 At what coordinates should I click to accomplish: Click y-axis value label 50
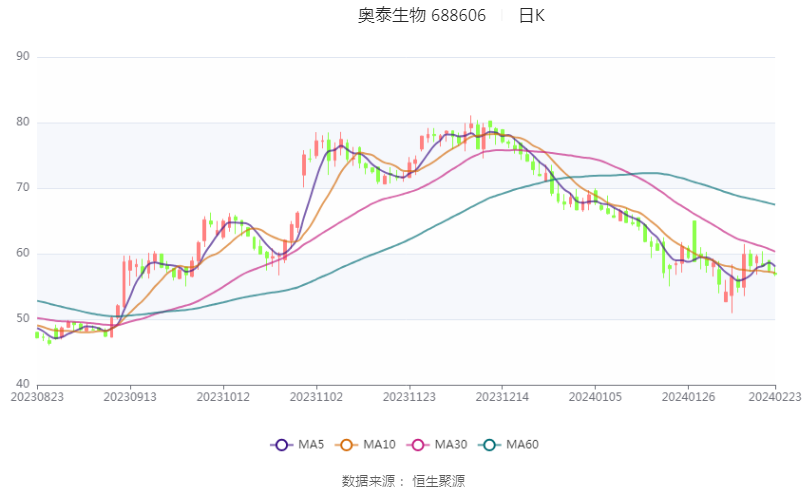(23, 318)
